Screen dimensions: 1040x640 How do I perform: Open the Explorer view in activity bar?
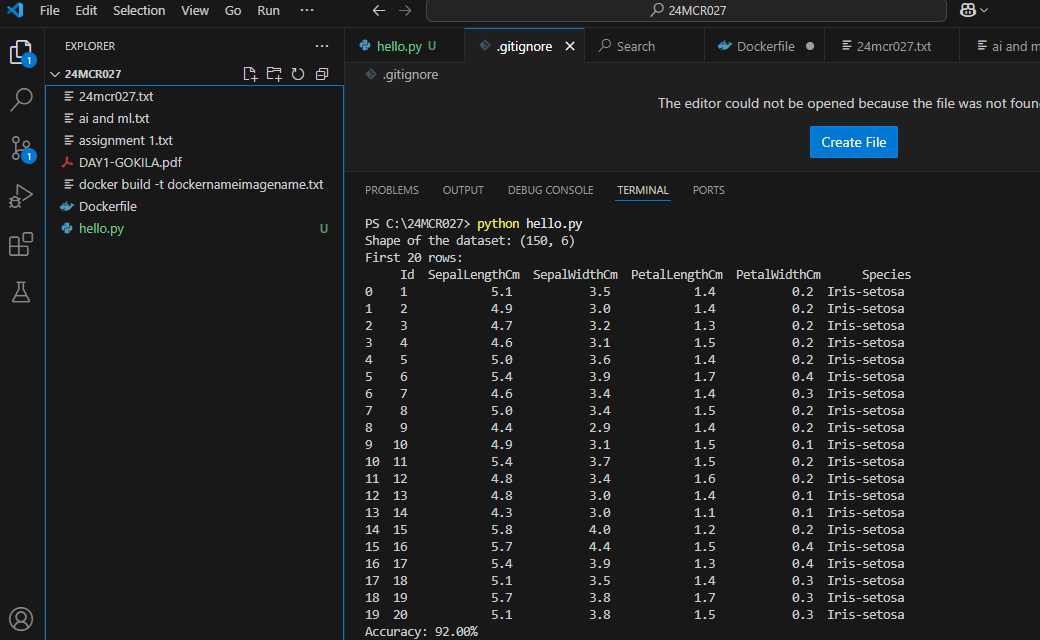(21, 52)
